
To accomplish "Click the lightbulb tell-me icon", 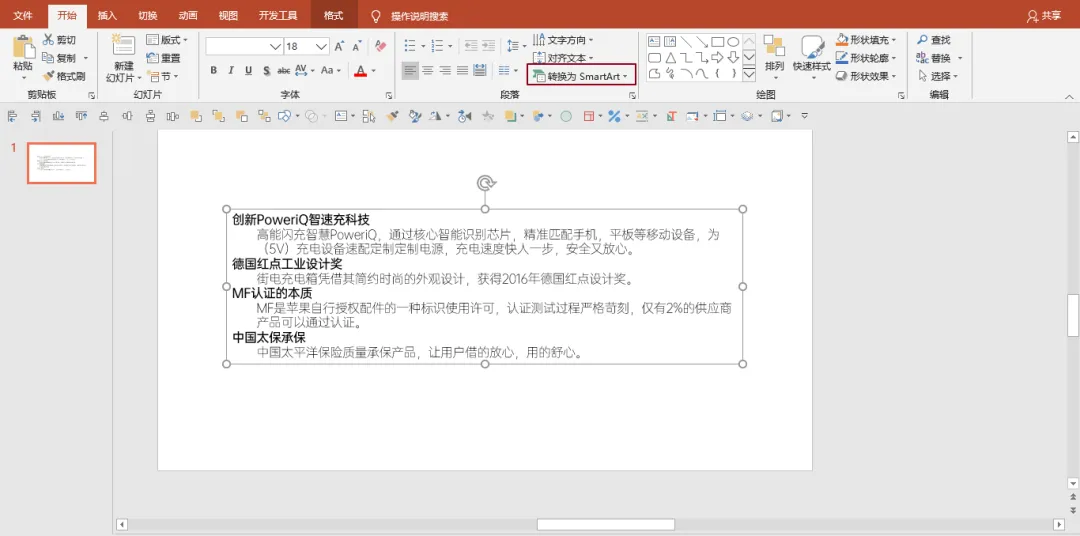I will pyautogui.click(x=375, y=15).
